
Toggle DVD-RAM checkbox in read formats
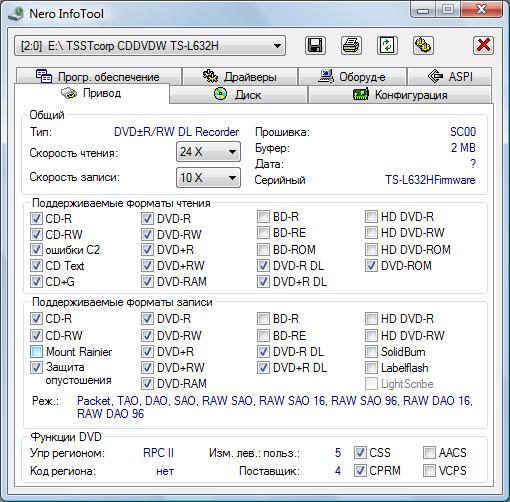tap(147, 282)
